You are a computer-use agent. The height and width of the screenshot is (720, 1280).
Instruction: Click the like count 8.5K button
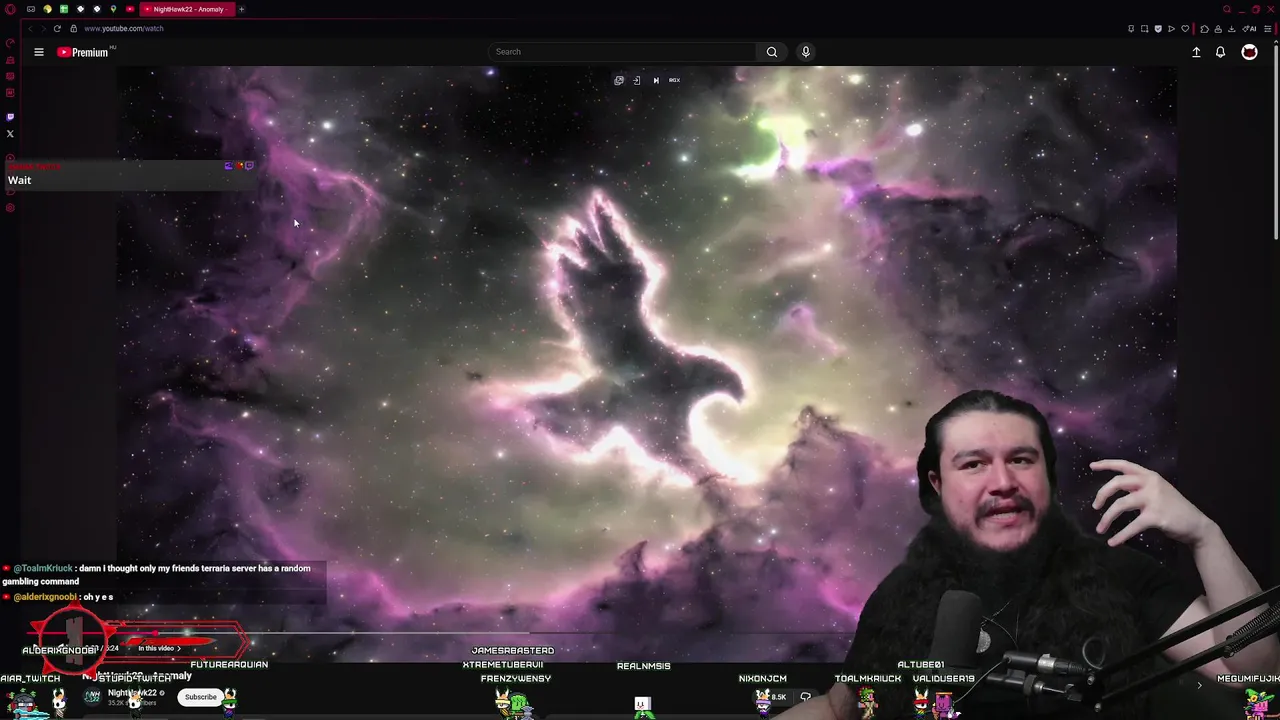click(772, 697)
